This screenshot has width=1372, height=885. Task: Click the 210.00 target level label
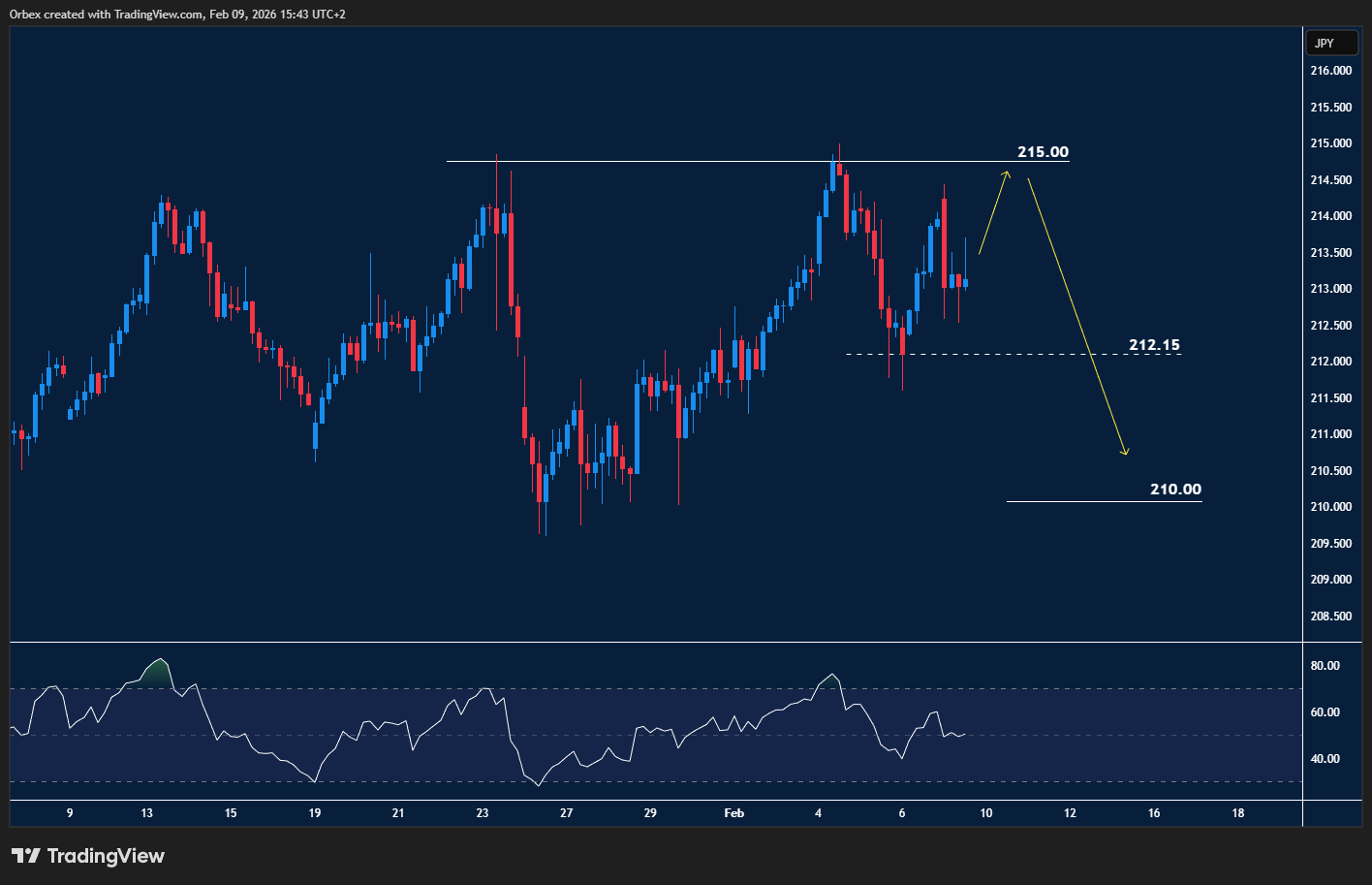[1175, 490]
